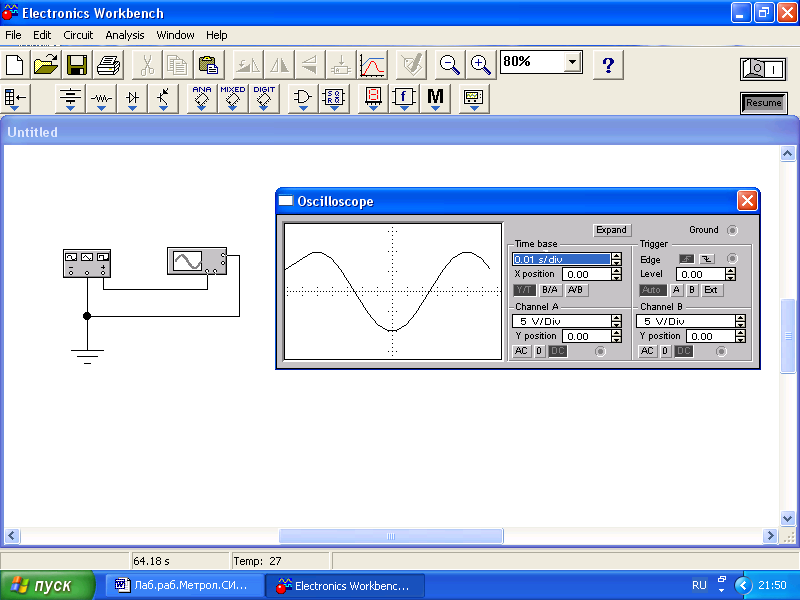Set trigger source to Auto
800x600 pixels.
(x=652, y=290)
